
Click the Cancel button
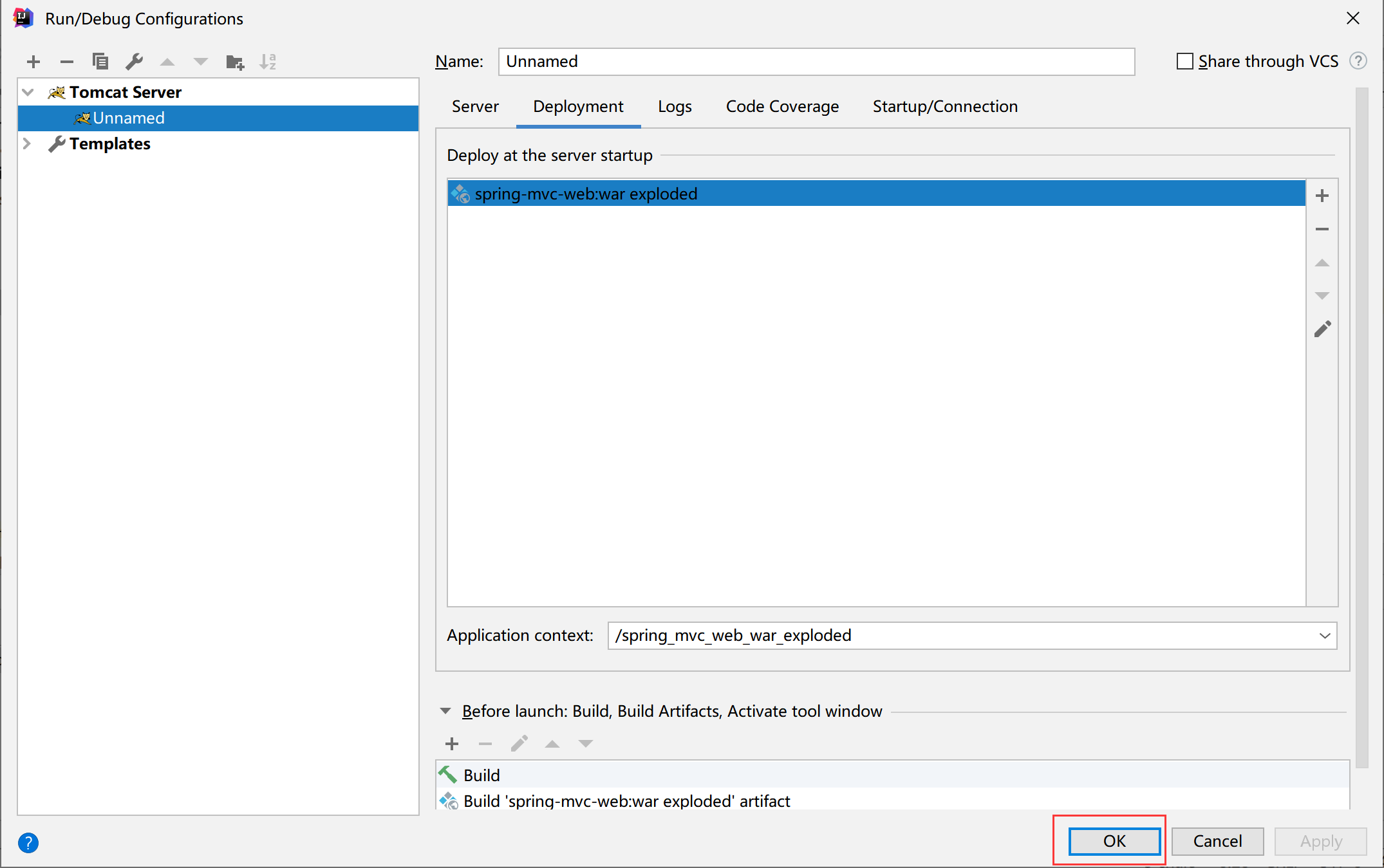tap(1217, 841)
